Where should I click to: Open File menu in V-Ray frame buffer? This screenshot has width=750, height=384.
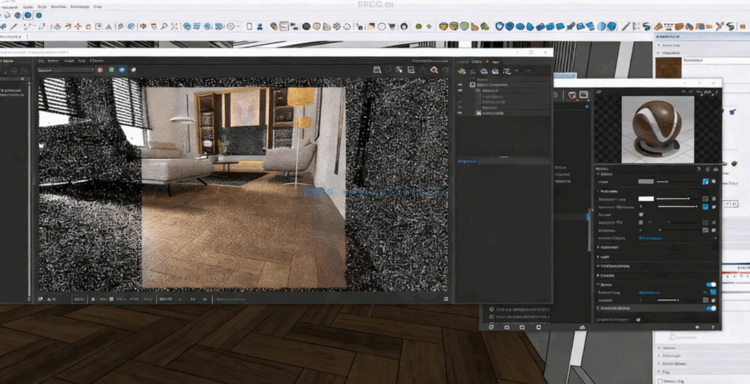(x=41, y=61)
